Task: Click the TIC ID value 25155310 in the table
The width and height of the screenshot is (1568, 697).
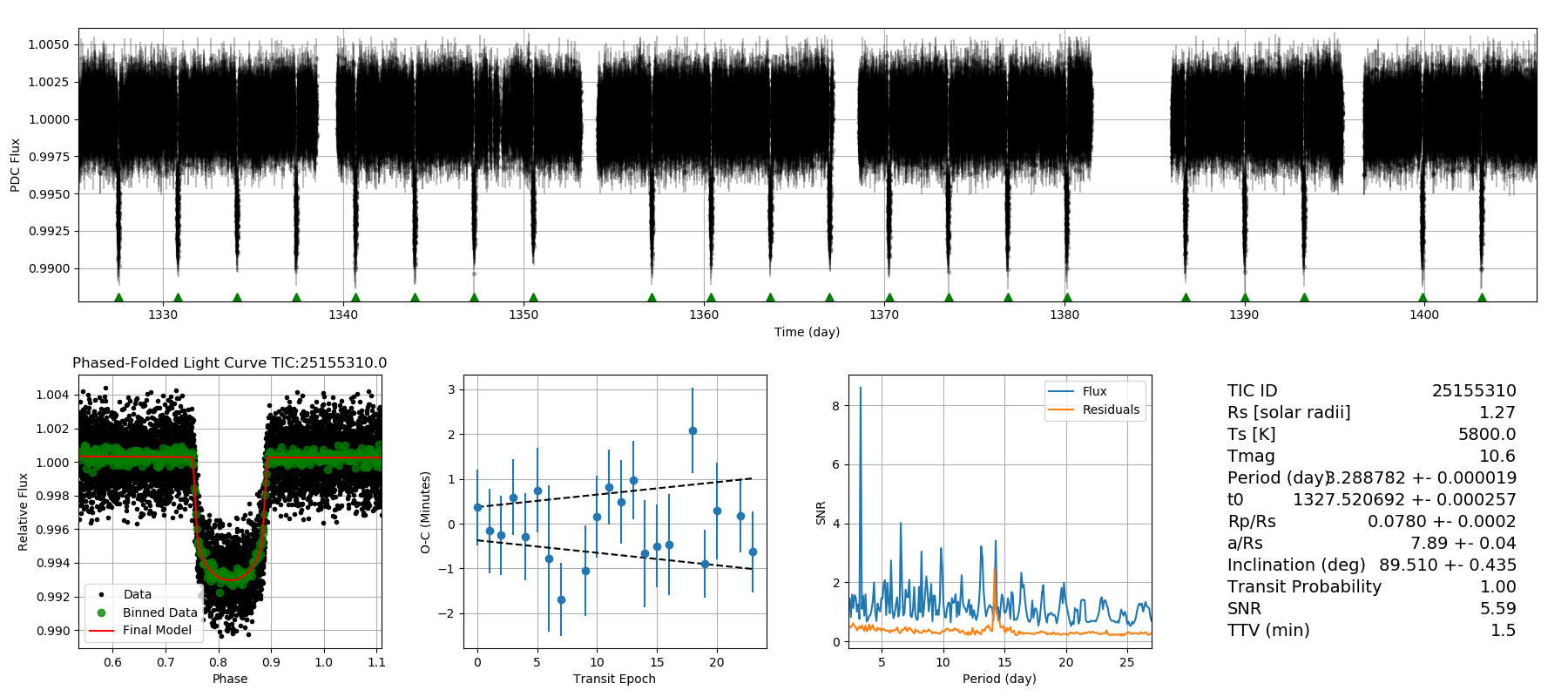Action: [x=1474, y=391]
